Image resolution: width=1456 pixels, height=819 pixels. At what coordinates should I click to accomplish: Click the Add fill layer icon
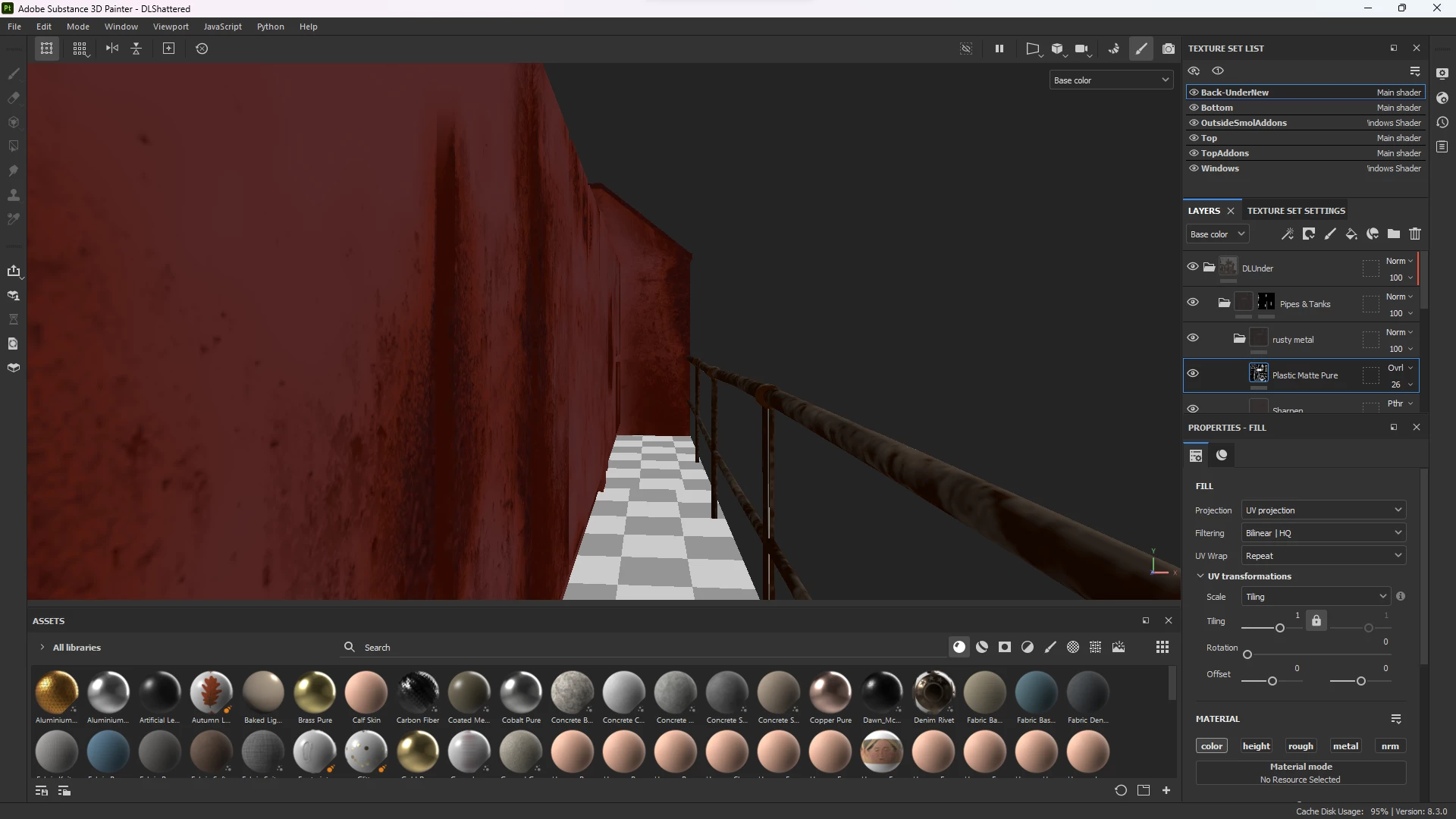(x=1351, y=234)
